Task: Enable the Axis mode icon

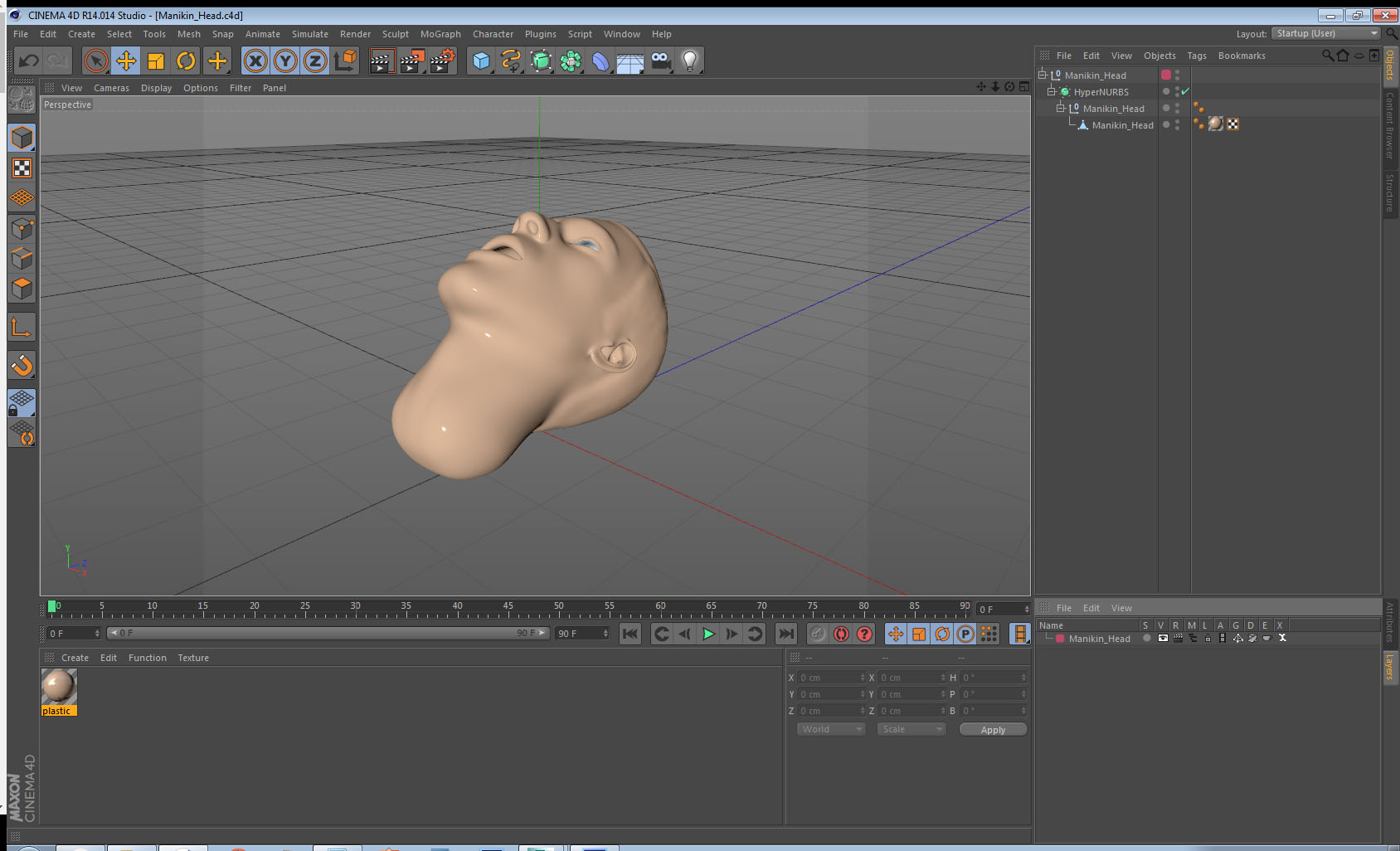Action: click(x=22, y=328)
